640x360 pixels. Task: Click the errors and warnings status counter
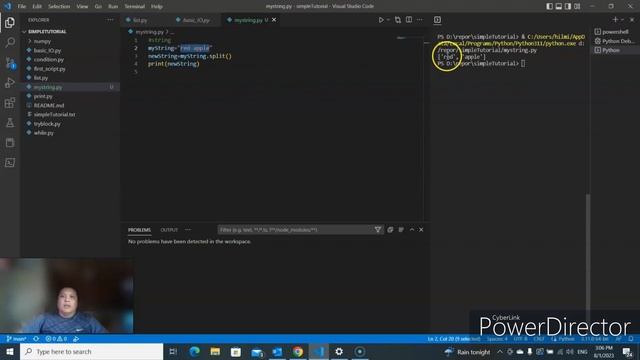click(56, 339)
